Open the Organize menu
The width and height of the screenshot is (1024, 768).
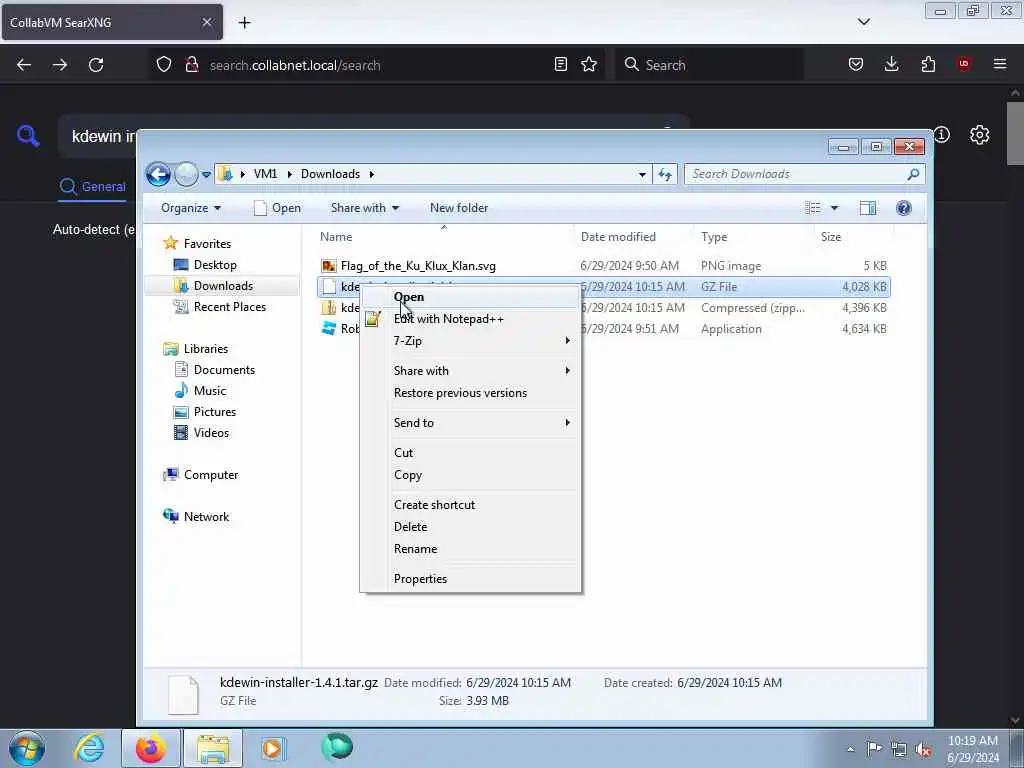tap(191, 208)
